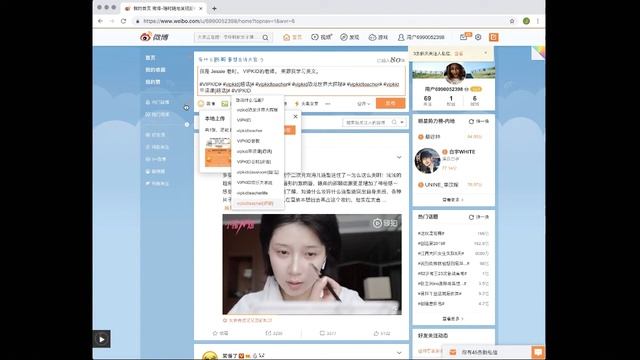
Task: Click the comment icon under the video post
Action: click(x=322, y=333)
